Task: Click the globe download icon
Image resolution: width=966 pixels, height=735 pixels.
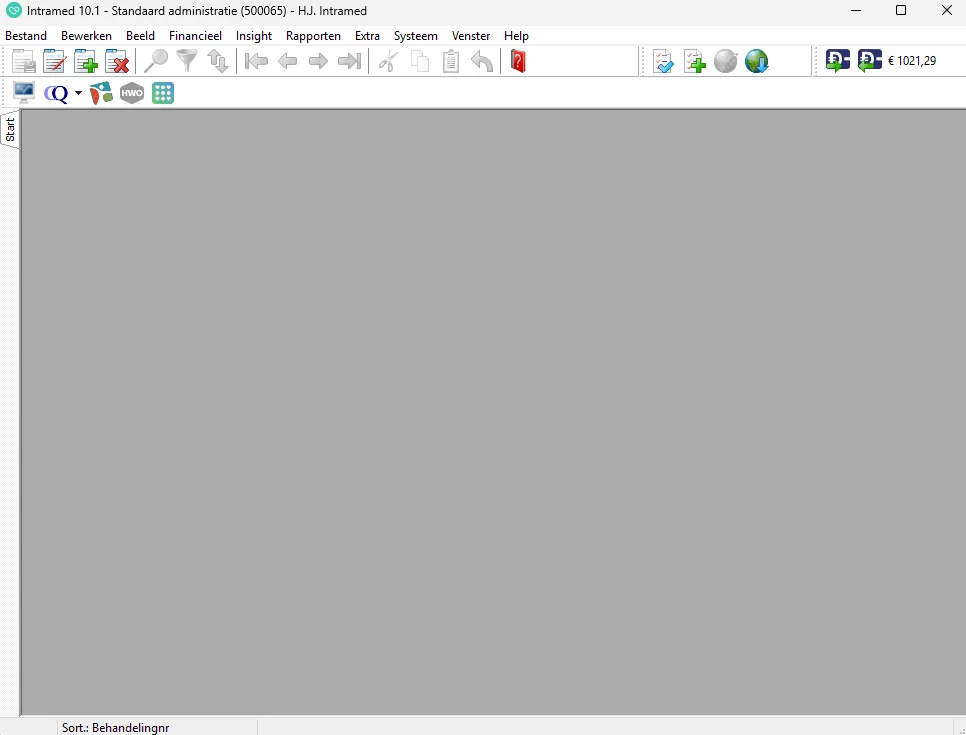Action: pos(757,62)
